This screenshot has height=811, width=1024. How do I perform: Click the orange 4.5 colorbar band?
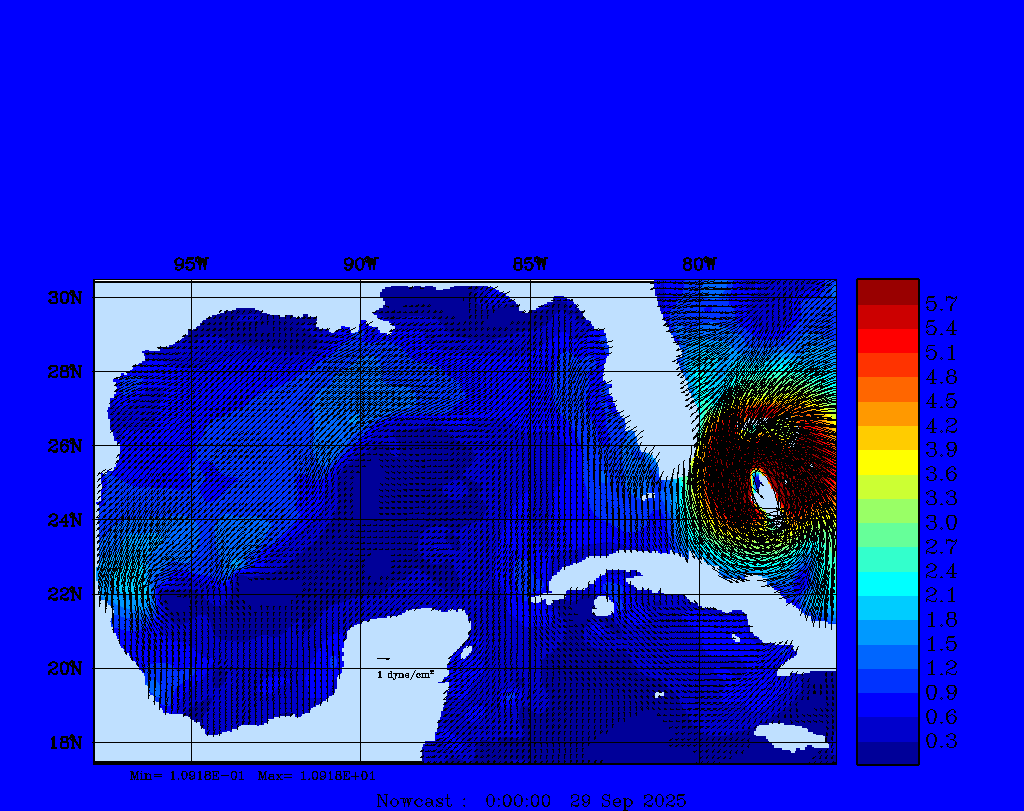(887, 389)
